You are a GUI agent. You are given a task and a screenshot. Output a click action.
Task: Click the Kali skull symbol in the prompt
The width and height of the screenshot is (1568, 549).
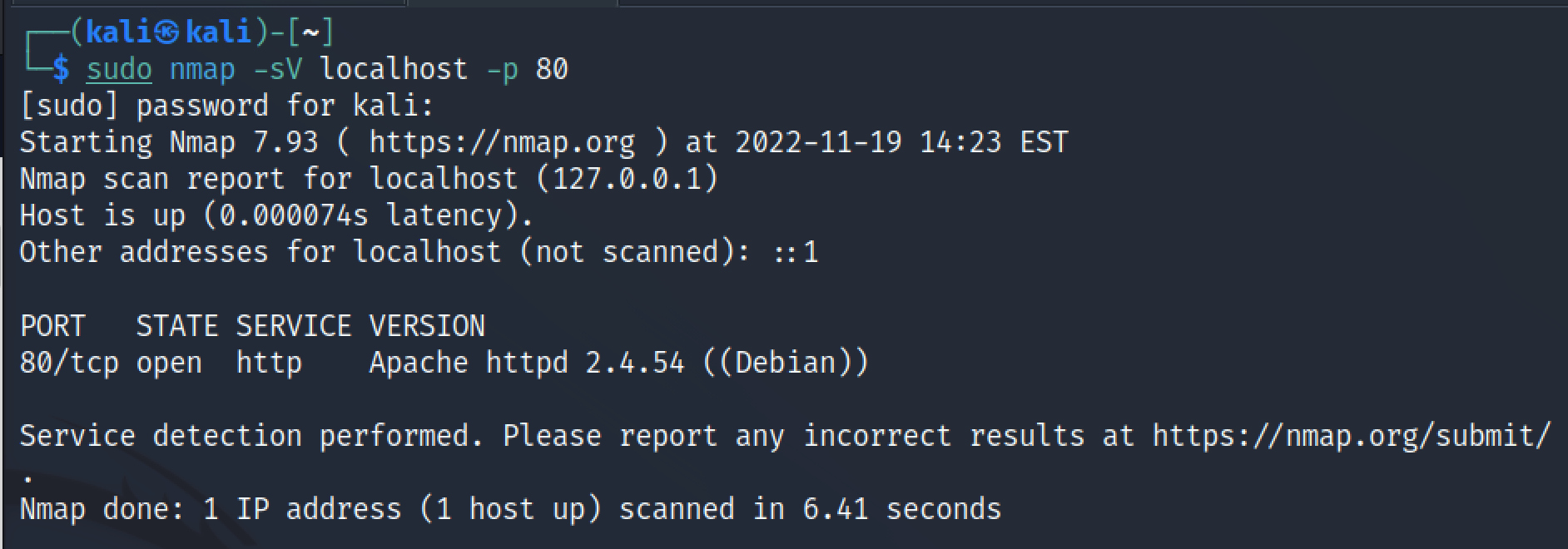tap(167, 32)
